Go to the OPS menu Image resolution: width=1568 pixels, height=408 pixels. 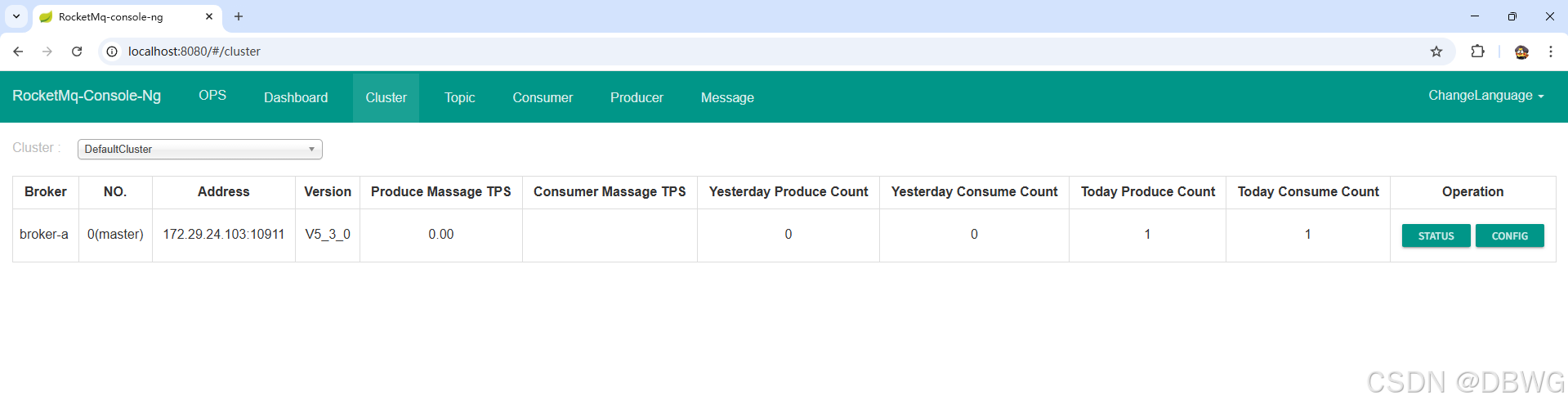(212, 95)
